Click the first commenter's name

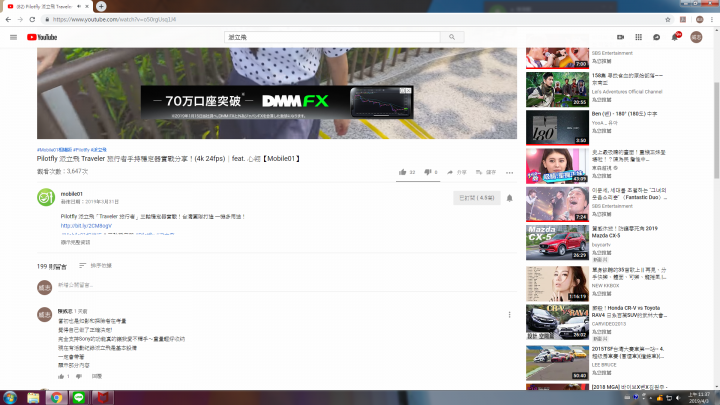(x=65, y=311)
